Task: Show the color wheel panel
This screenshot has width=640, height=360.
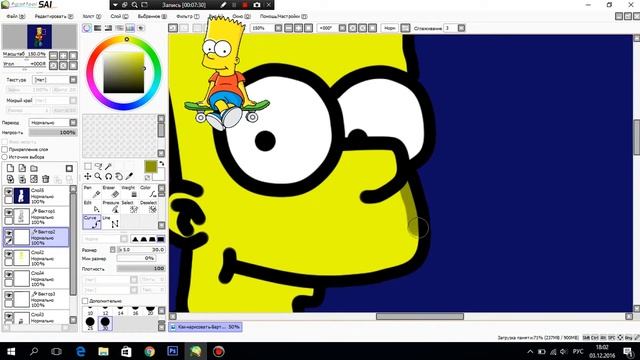Action: click(87, 28)
